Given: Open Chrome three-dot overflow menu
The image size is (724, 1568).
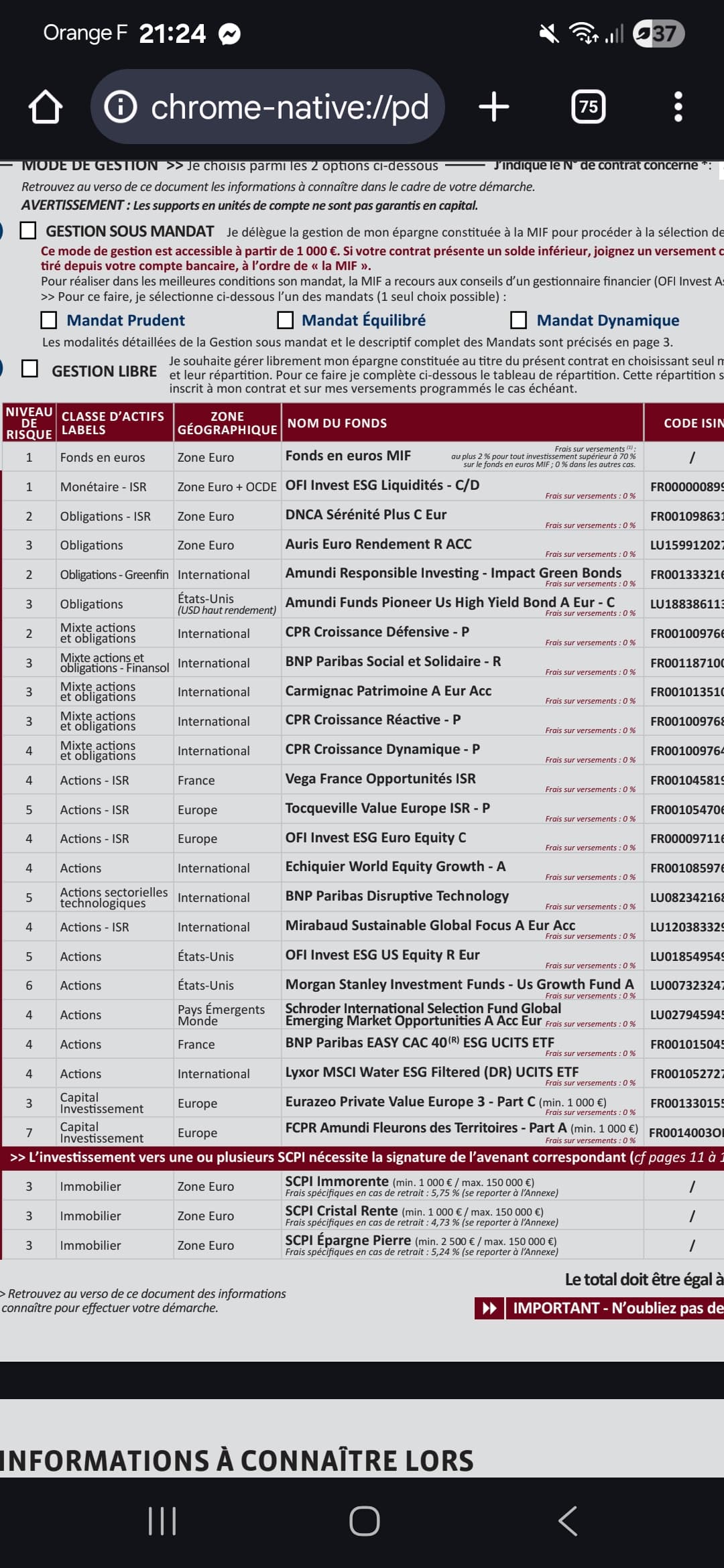Looking at the screenshot, I should pyautogui.click(x=678, y=107).
